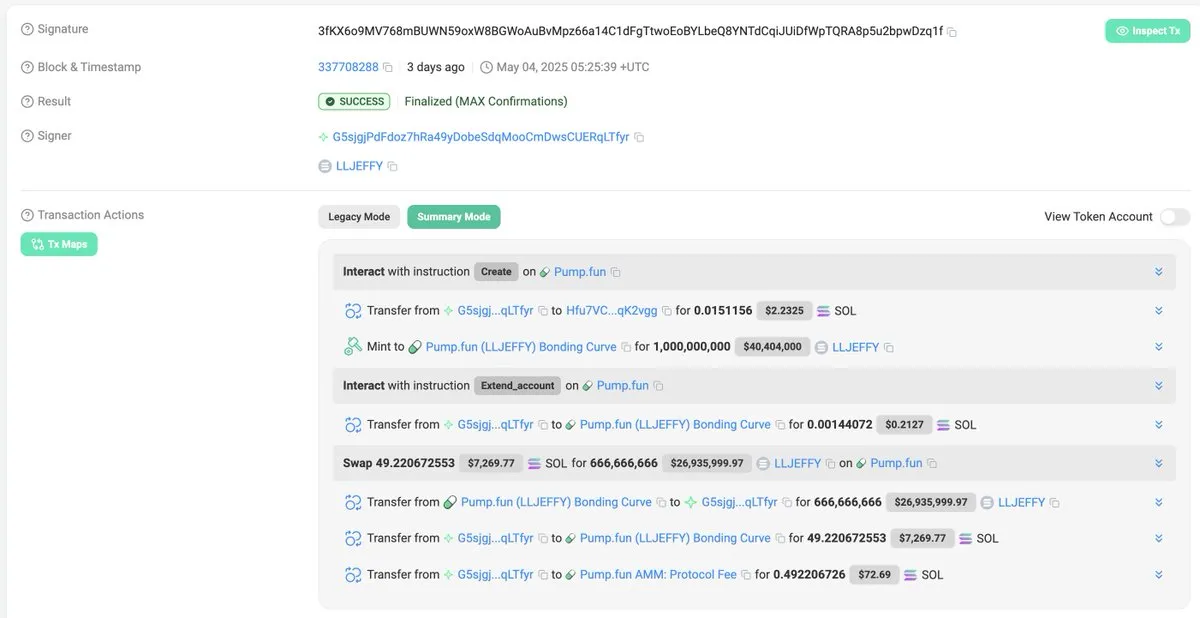Click the Create instruction tag
This screenshot has height=618, width=1200.
(x=496, y=272)
